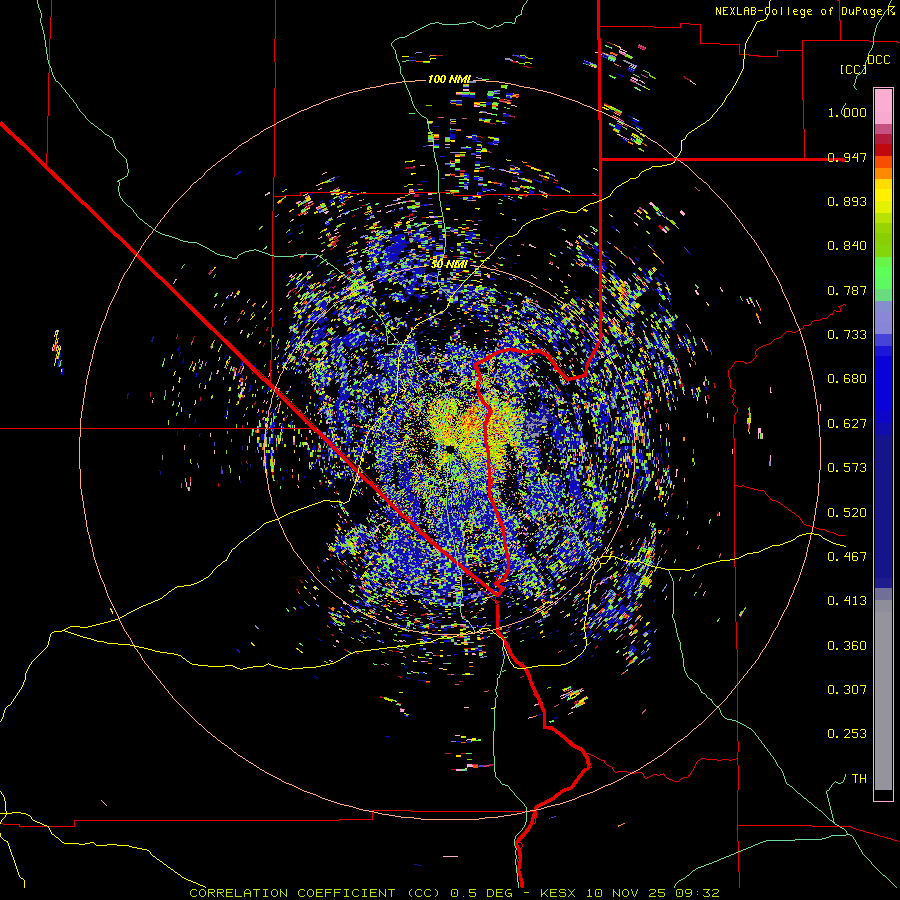The width and height of the screenshot is (900, 900).
Task: Click the [CC] color scale label
Action: (x=853, y=69)
